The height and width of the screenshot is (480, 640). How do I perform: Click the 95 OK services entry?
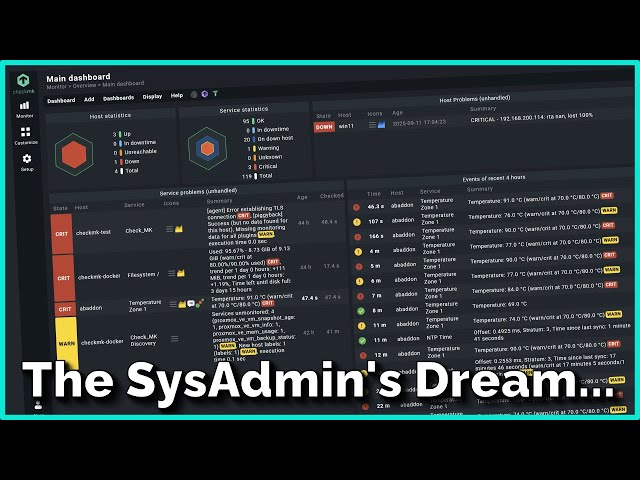point(253,121)
